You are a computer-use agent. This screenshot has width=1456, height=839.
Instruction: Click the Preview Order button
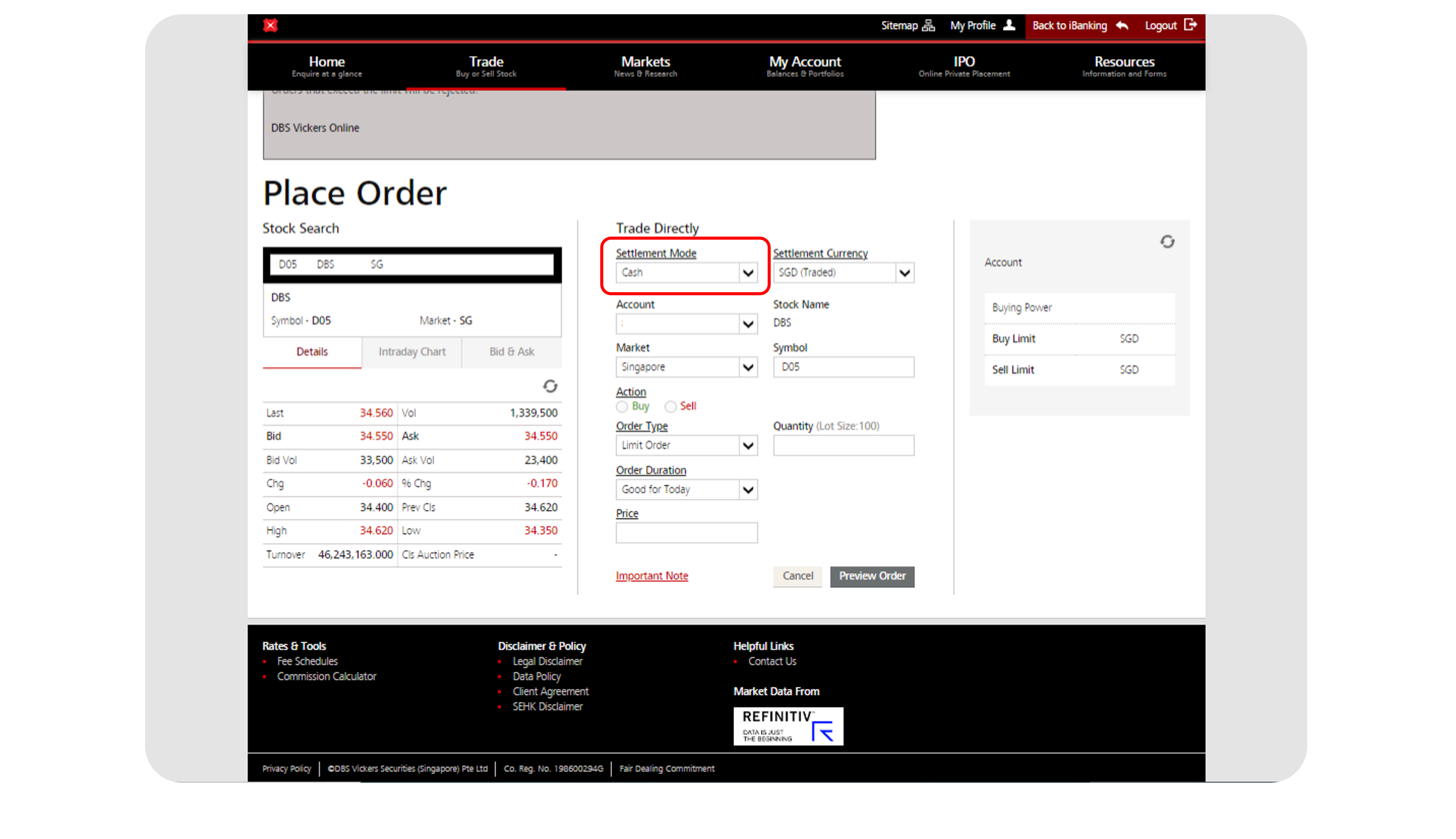(872, 576)
